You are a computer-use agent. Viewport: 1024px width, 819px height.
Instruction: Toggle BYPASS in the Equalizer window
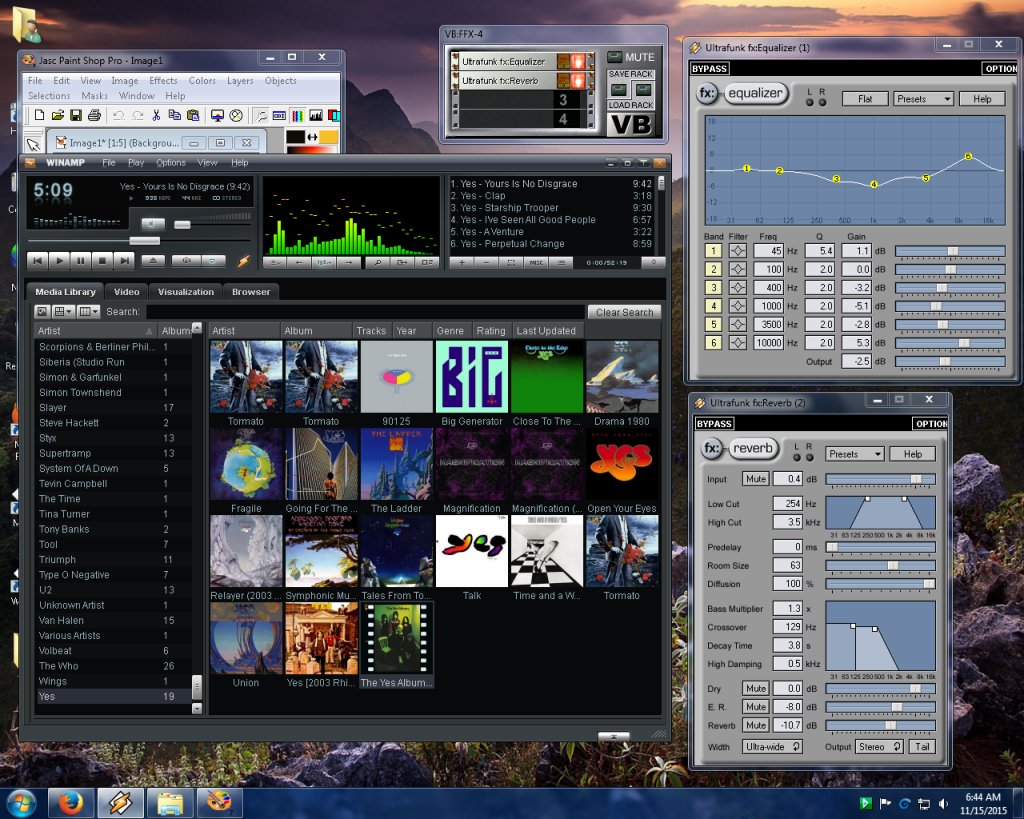[x=709, y=69]
